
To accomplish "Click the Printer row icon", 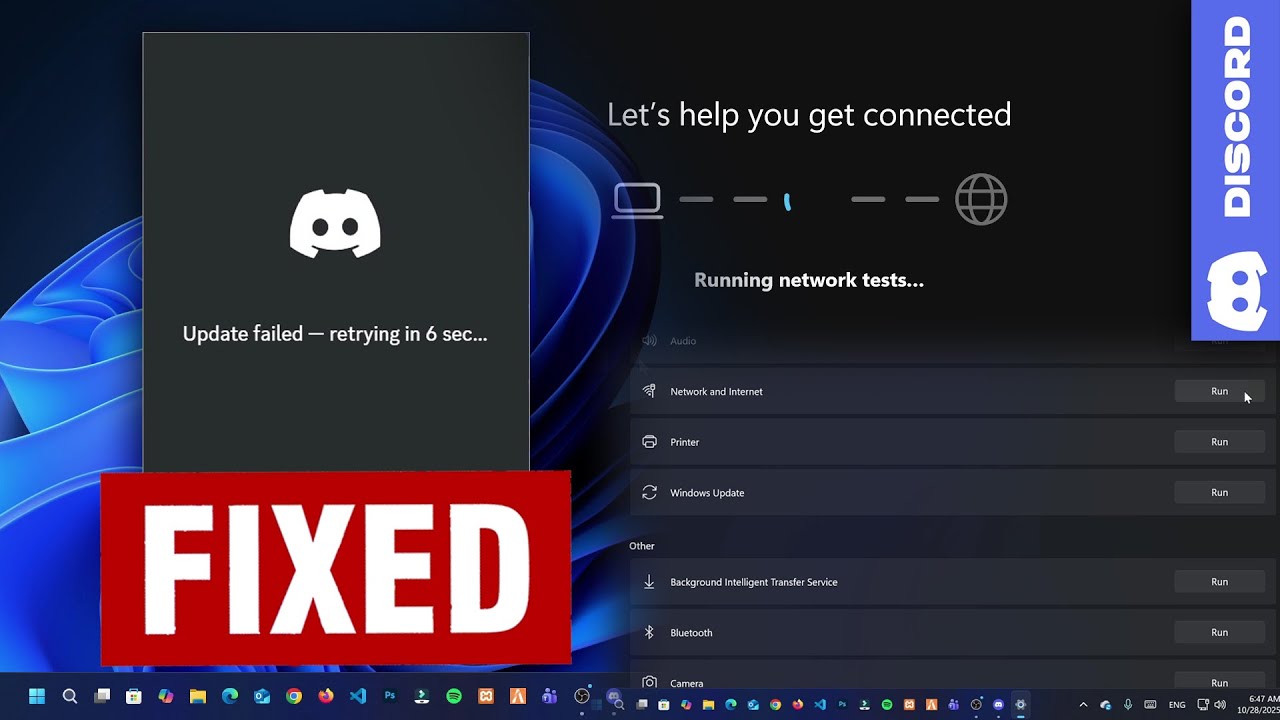I will pyautogui.click(x=649, y=442).
